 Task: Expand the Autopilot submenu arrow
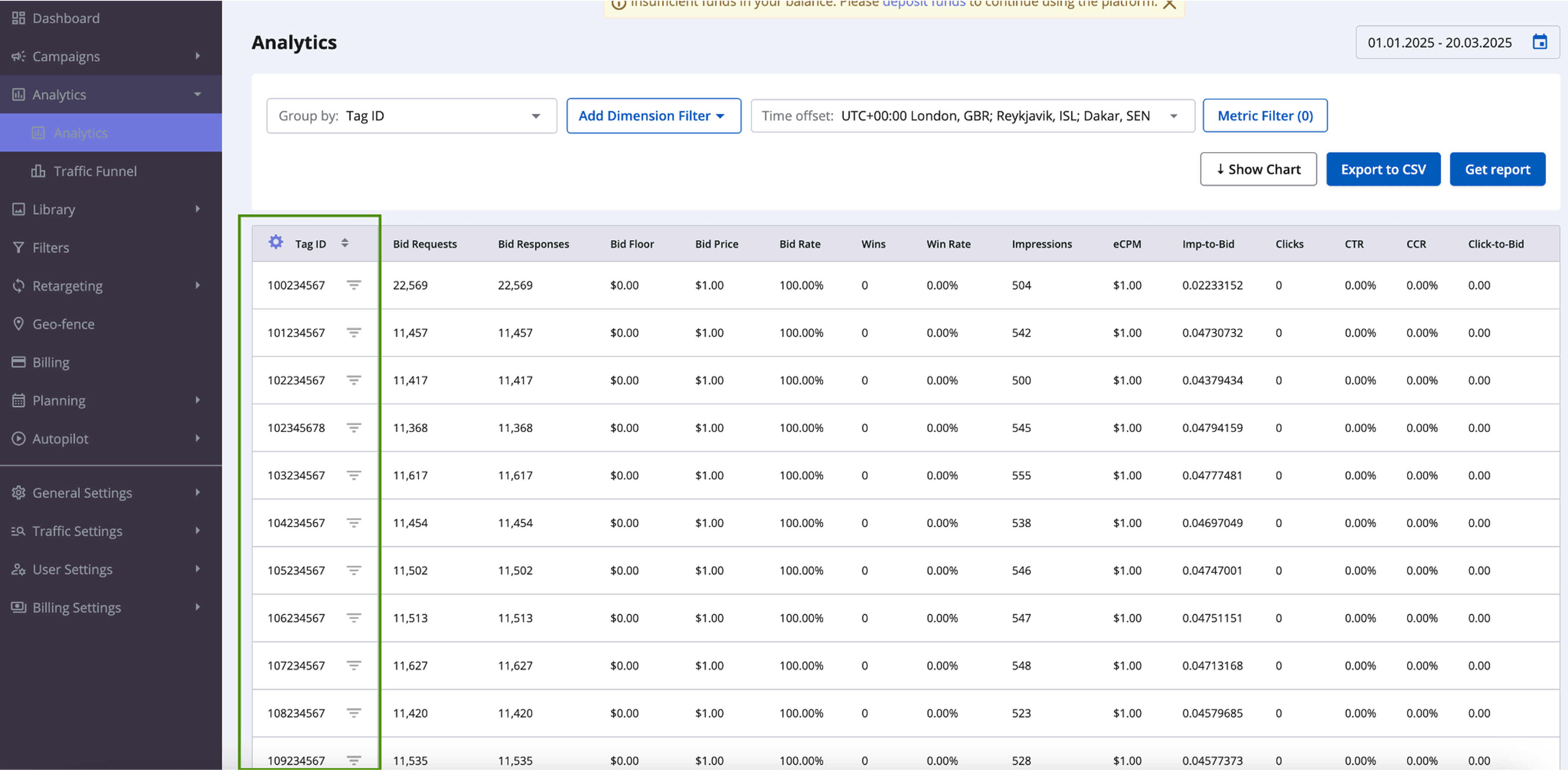(x=198, y=438)
